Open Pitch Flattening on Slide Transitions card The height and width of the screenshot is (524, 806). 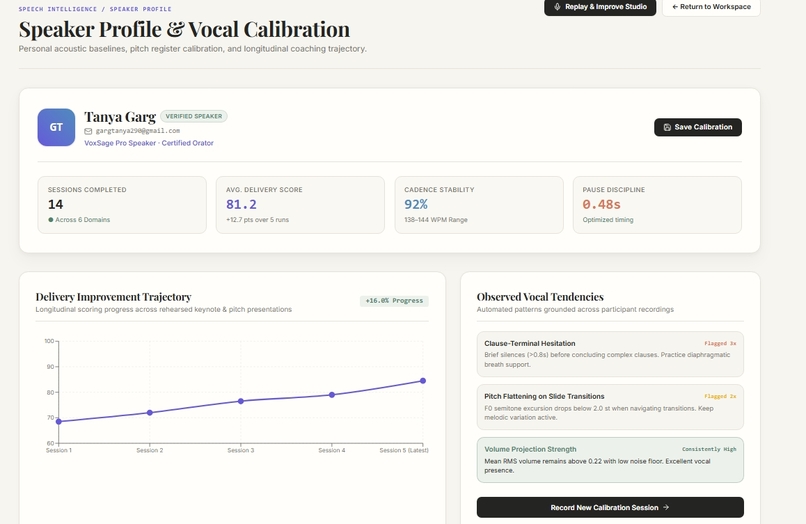610,407
